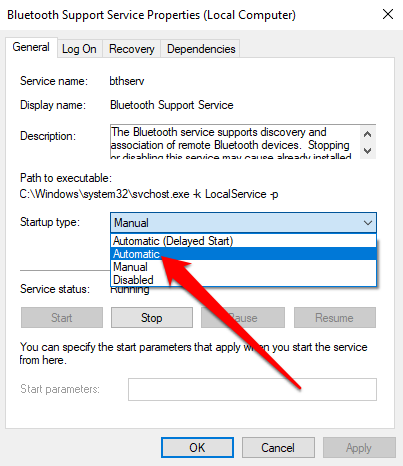Stop the Bluetooth service
The image size is (403, 466).
tap(152, 318)
